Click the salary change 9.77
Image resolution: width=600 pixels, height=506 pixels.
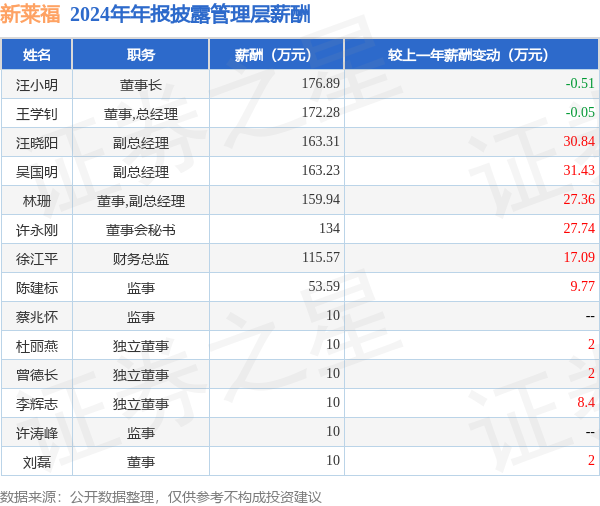(x=582, y=286)
